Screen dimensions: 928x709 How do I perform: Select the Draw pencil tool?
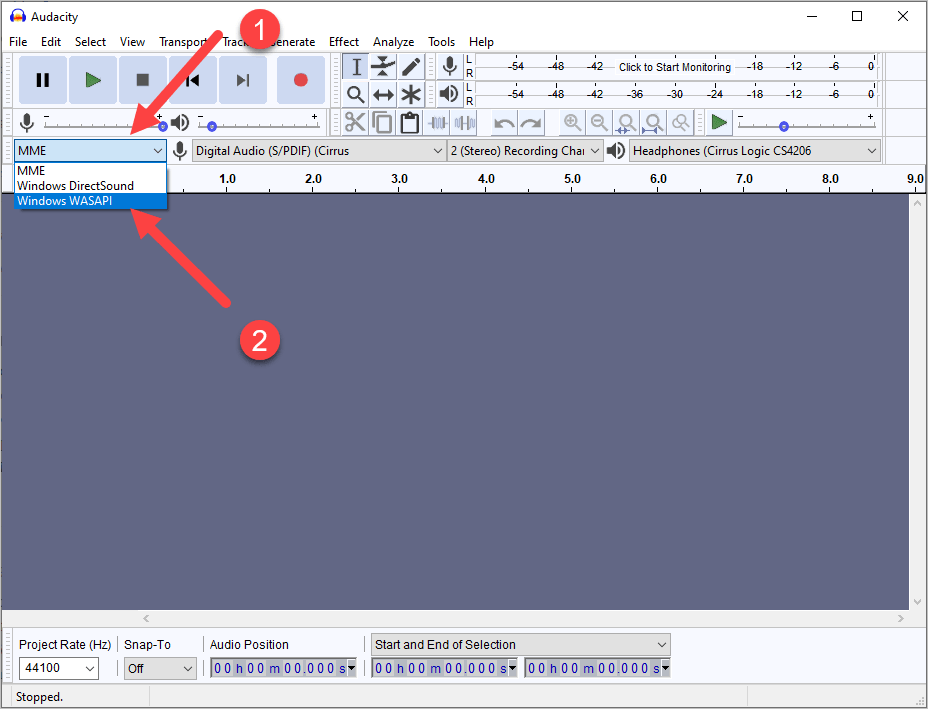[x=411, y=66]
